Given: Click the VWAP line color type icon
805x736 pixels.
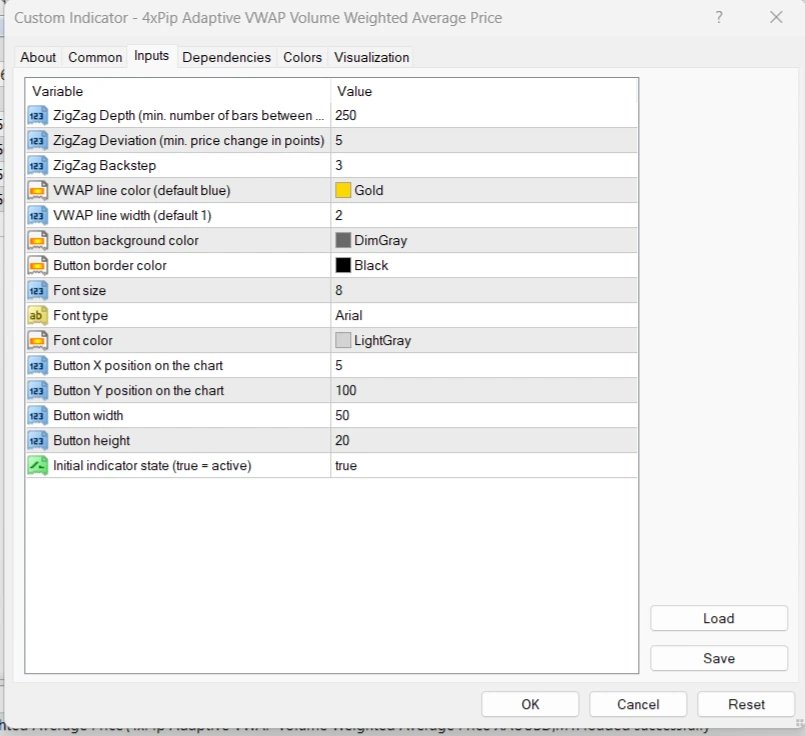Looking at the screenshot, I should [x=38, y=191].
